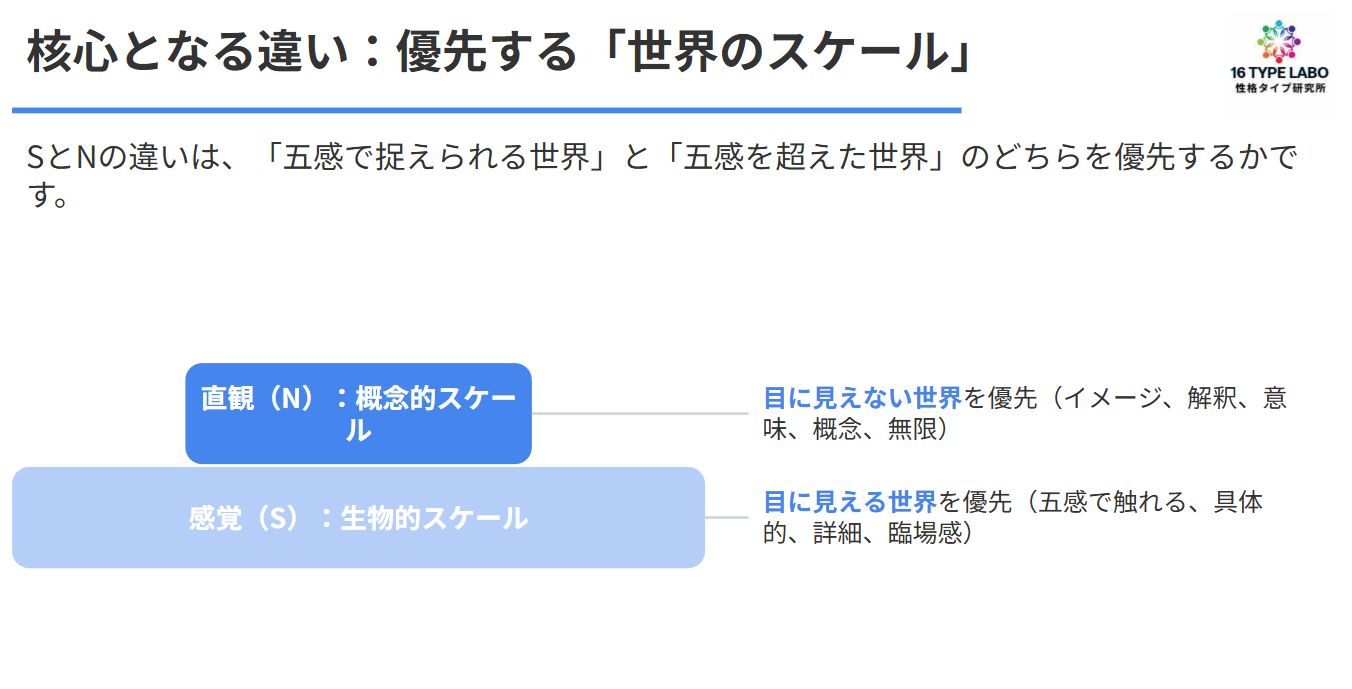Viewport: 1352px width, 689px height.
Task: Click the 16 TYPE LABO colorful logo icon
Action: 1279,39
